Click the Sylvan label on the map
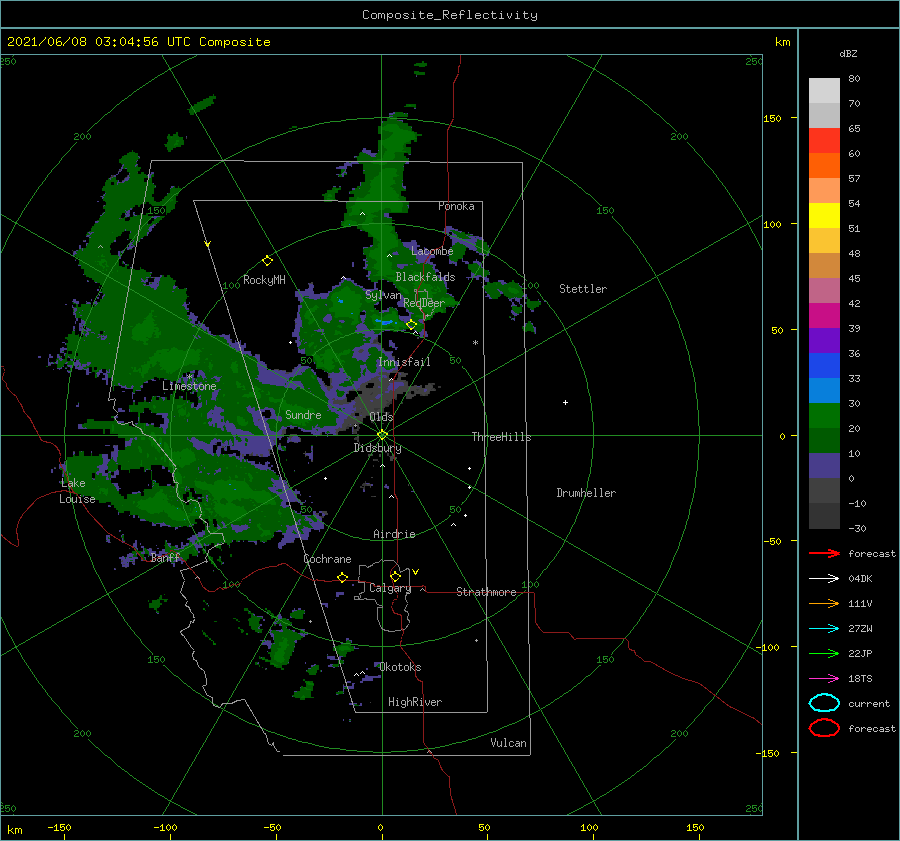Screen dimensions: 900x841 [383, 295]
